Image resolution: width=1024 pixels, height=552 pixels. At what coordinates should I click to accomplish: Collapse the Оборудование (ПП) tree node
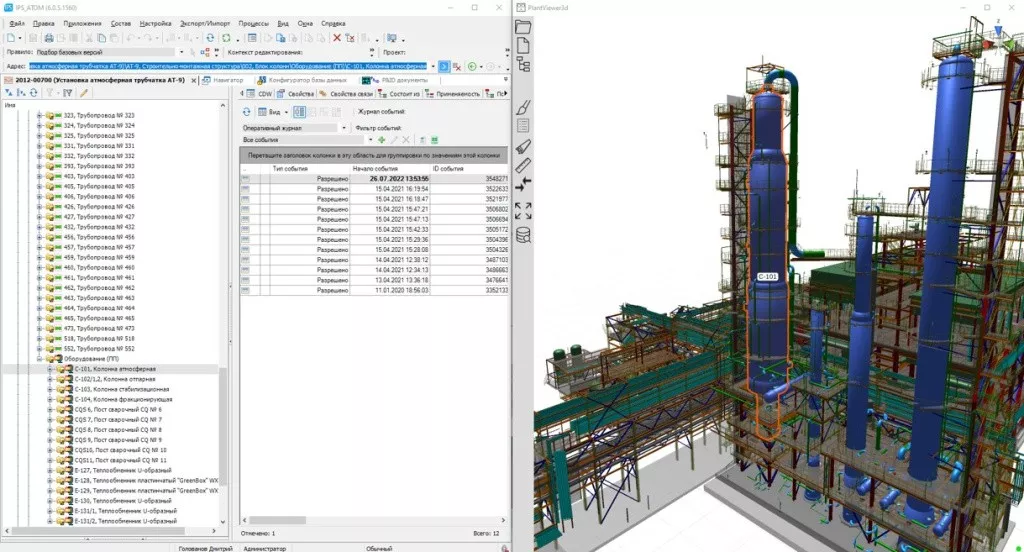click(x=40, y=359)
